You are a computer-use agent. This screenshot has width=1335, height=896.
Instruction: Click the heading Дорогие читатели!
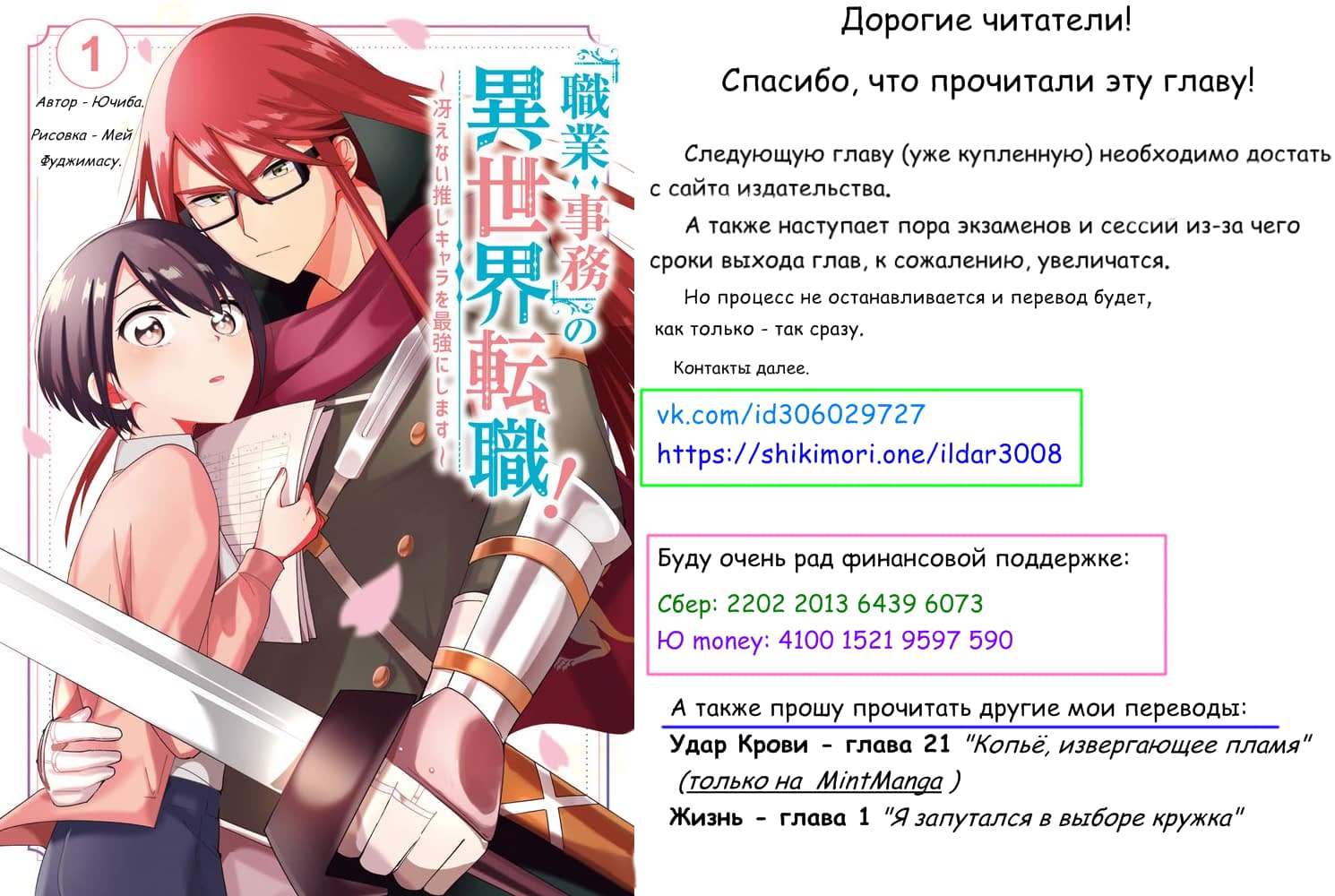pos(986,20)
